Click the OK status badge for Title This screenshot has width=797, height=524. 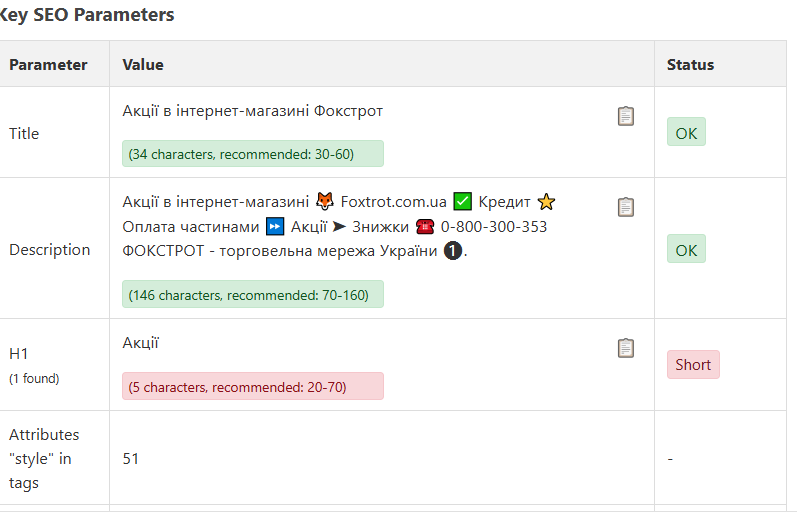[x=686, y=132]
